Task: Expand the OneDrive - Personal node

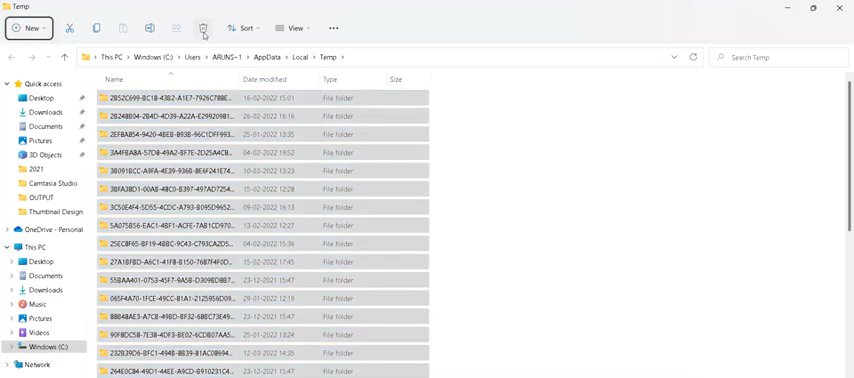Action: pos(7,230)
